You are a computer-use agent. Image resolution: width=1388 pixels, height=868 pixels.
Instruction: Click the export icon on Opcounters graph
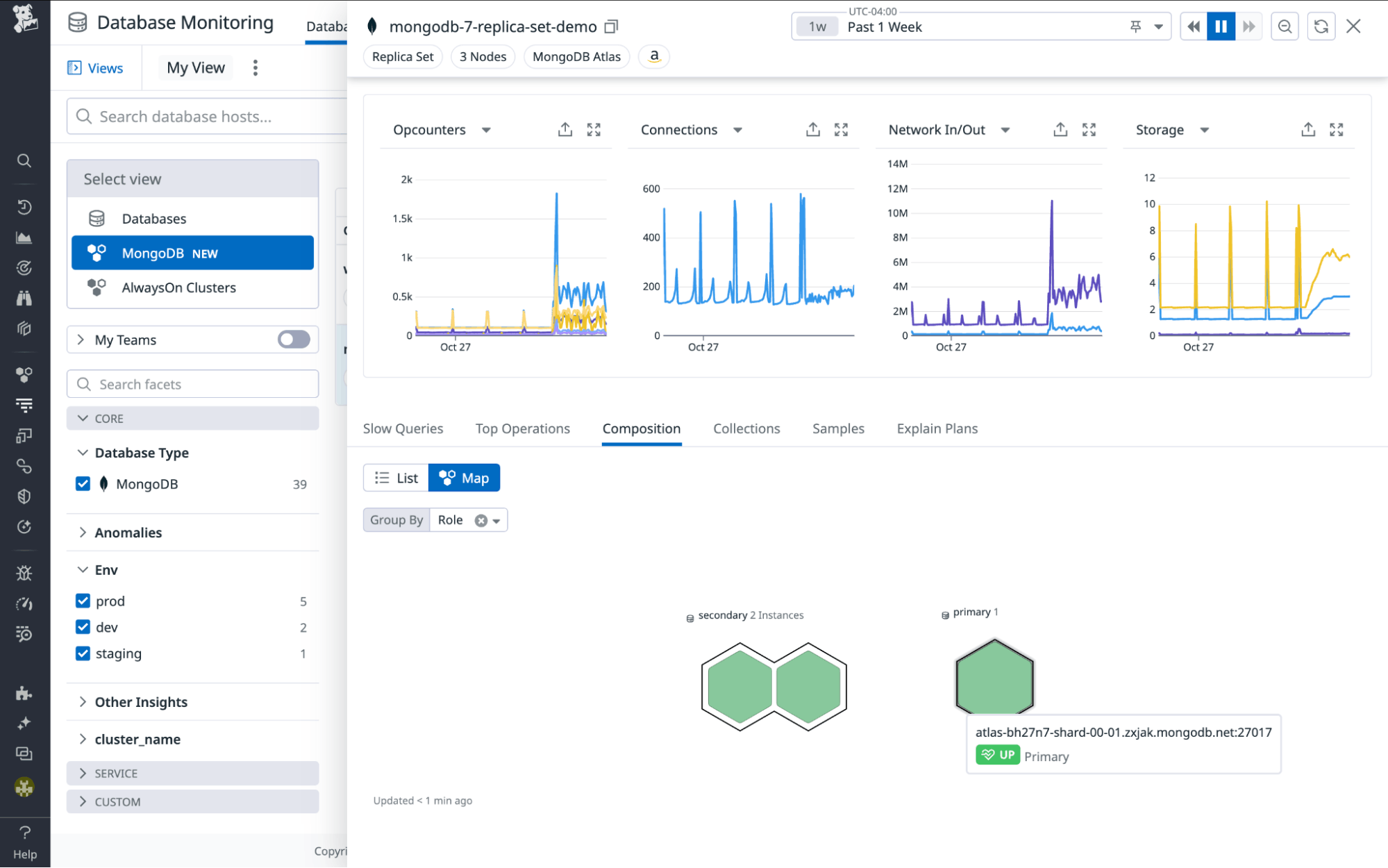coord(565,130)
